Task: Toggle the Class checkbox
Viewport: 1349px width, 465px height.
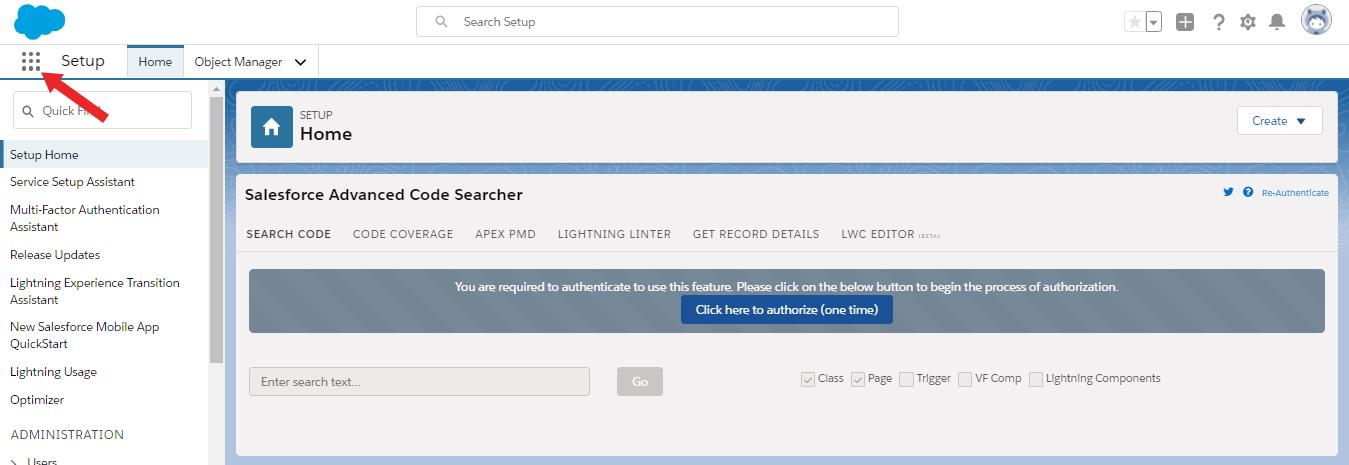Action: pyautogui.click(x=807, y=379)
